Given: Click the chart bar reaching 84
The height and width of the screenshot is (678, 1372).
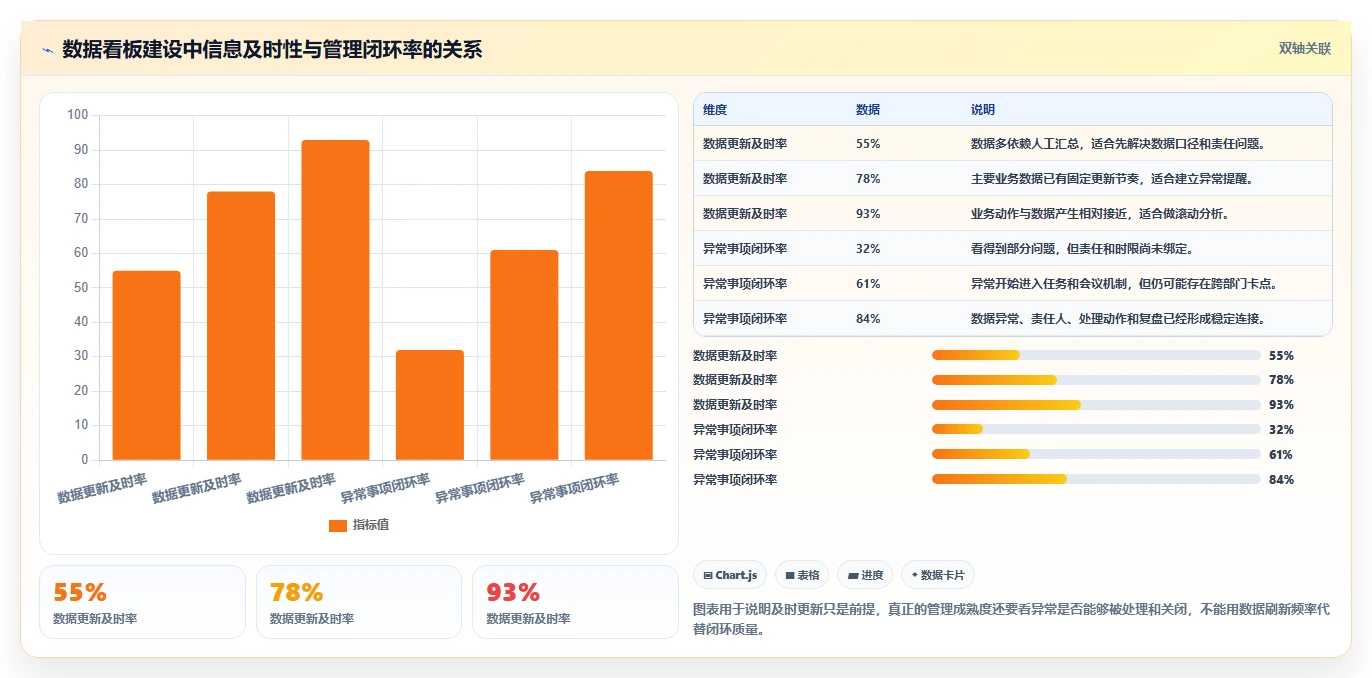Looking at the screenshot, I should (x=618, y=315).
